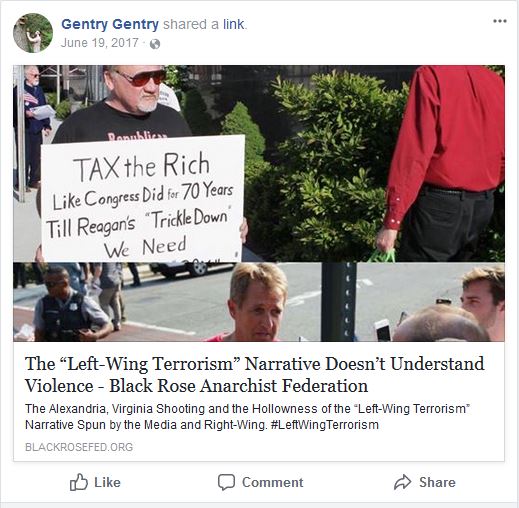Click the lower street photo with police officer
This screenshot has width=519, height=508.
click(259, 302)
